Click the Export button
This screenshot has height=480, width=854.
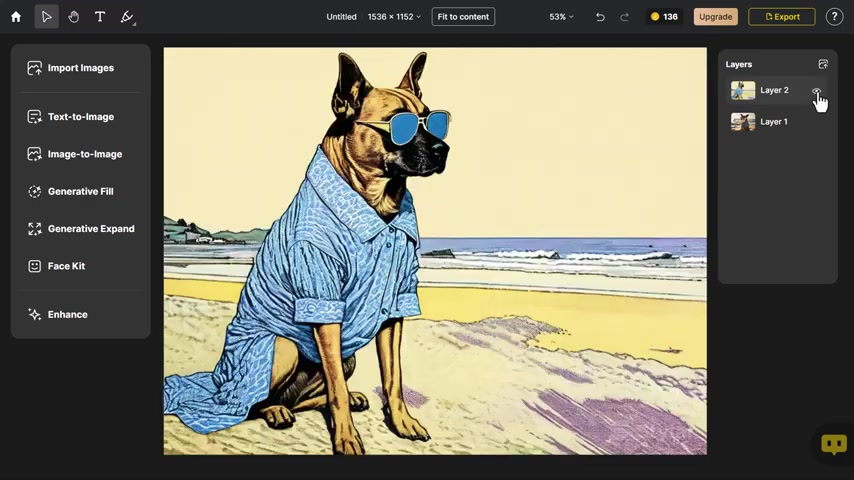pos(782,17)
